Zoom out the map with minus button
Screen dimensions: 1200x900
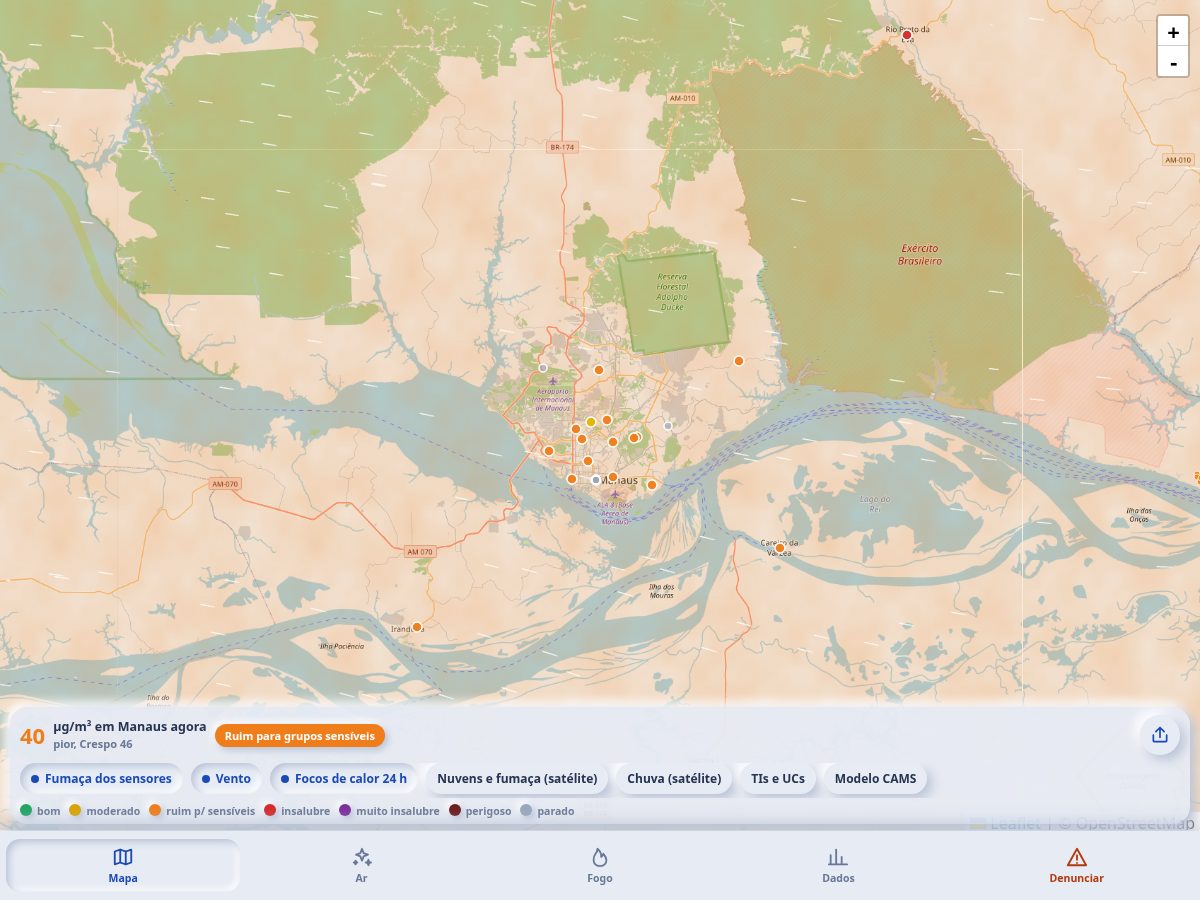1173,62
